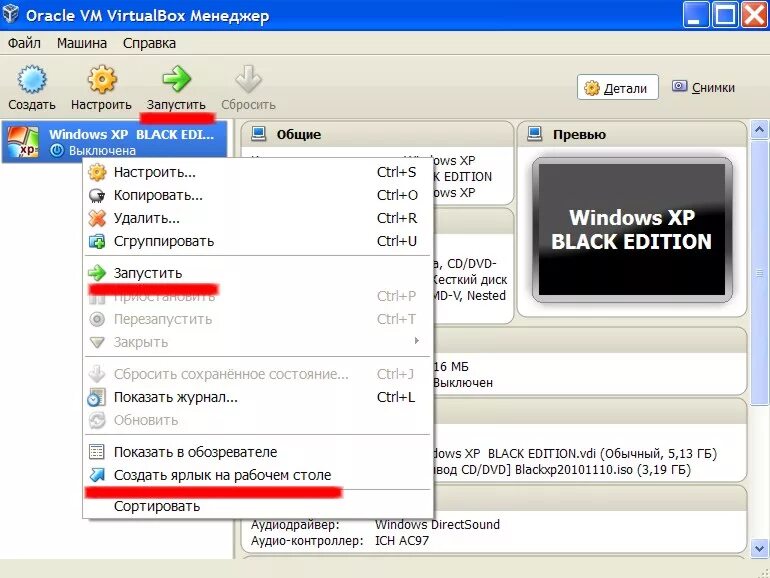Choose Запустить in the context menu
Image resolution: width=770 pixels, height=578 pixels.
258,273
